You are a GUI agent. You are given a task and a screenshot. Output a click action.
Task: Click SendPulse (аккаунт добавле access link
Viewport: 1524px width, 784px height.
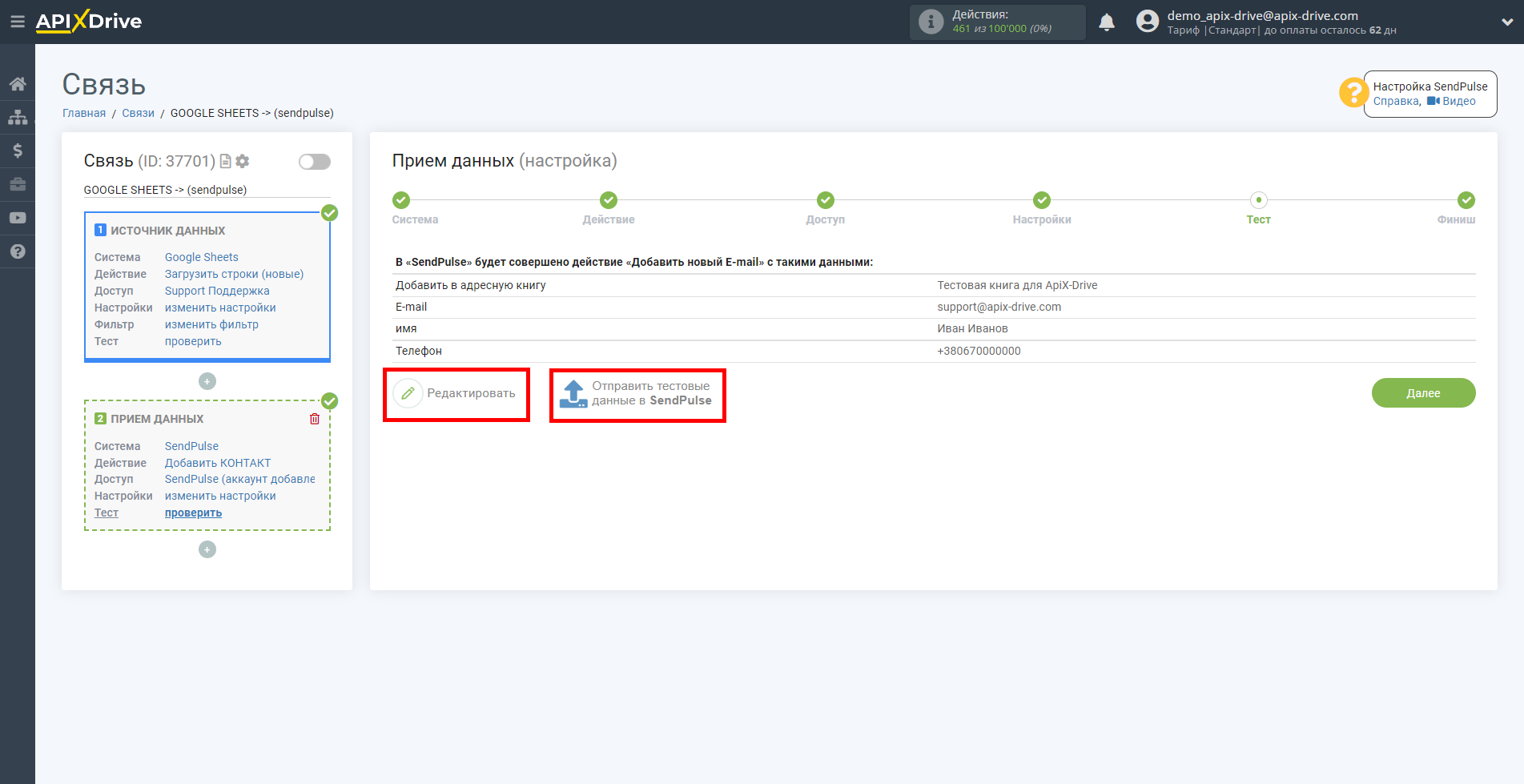click(239, 479)
